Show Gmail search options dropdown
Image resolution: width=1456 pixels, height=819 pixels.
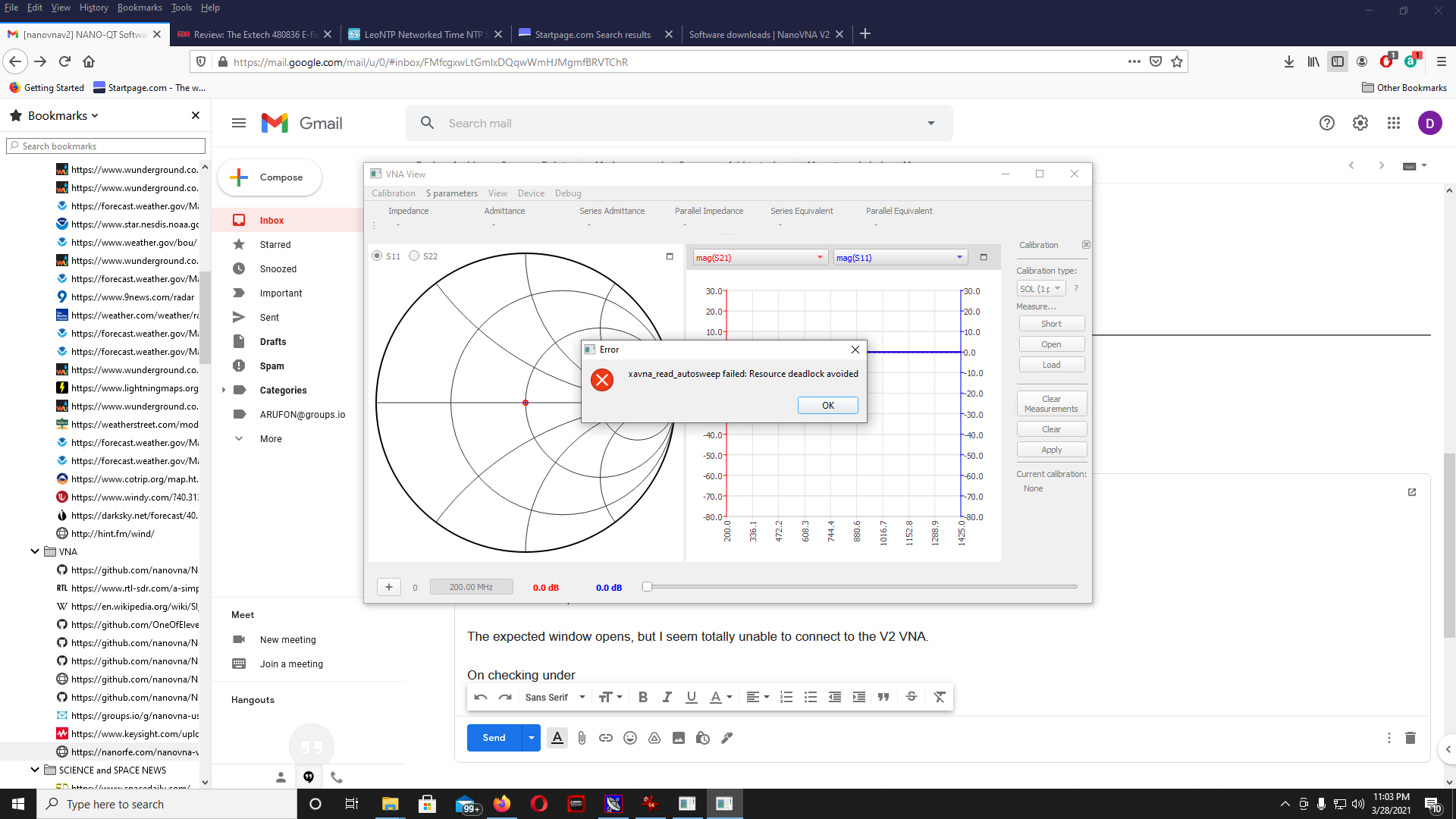[x=931, y=123]
